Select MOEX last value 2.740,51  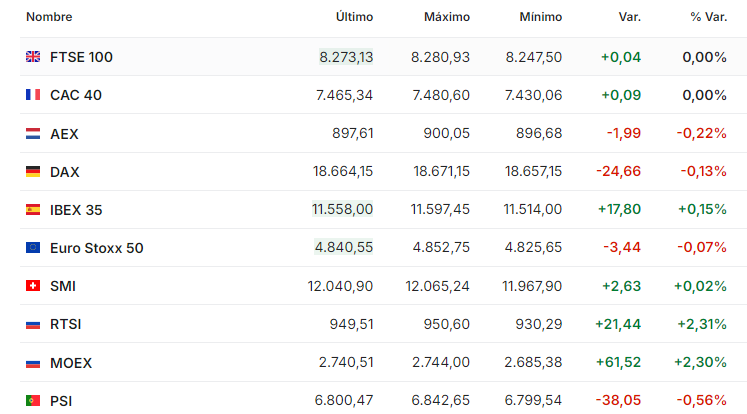pos(346,363)
